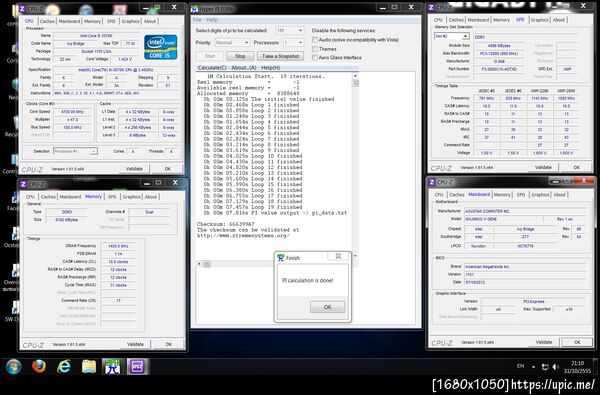Viewport: 600px width, 395px height.
Task: Open the File menu in Hyper PI
Action: (x=197, y=20)
